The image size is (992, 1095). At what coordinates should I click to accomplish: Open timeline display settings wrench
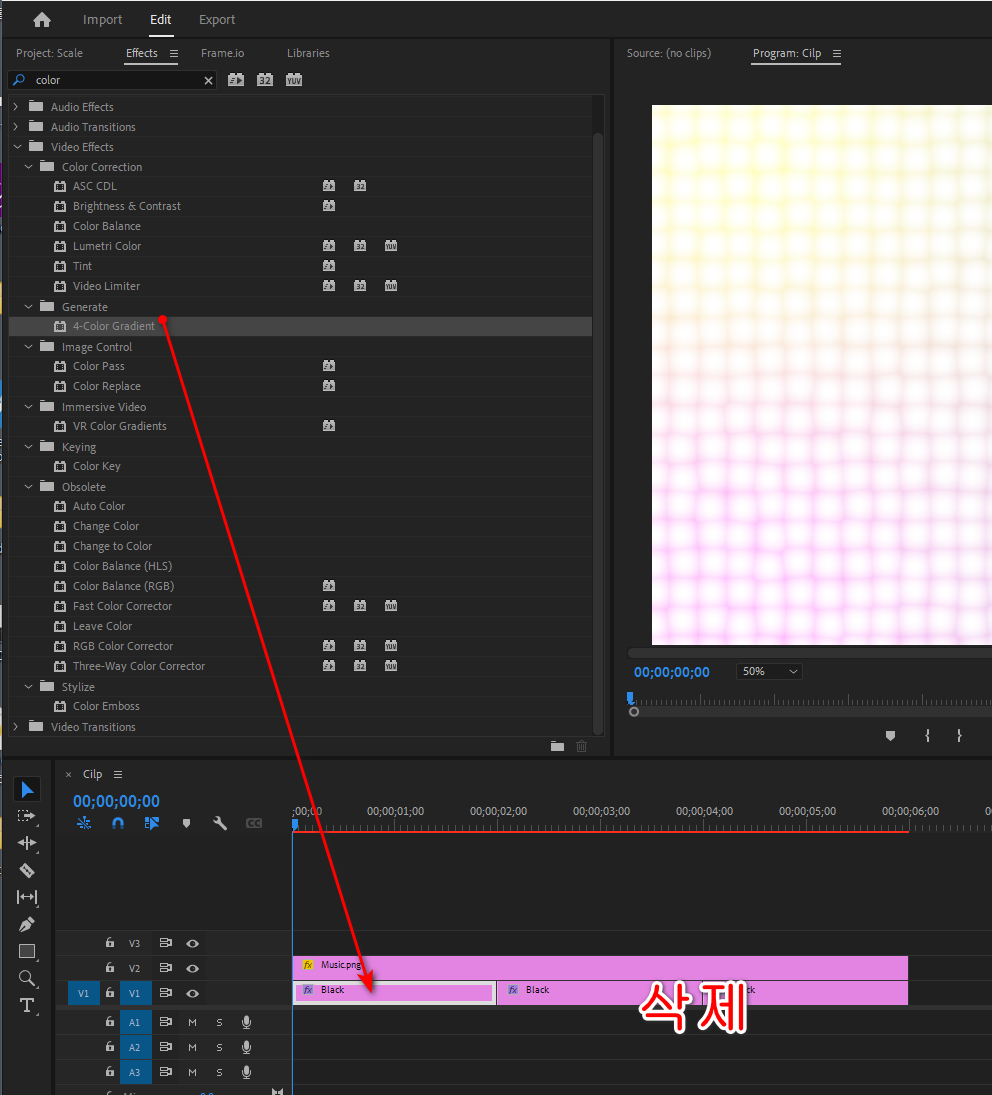[220, 823]
